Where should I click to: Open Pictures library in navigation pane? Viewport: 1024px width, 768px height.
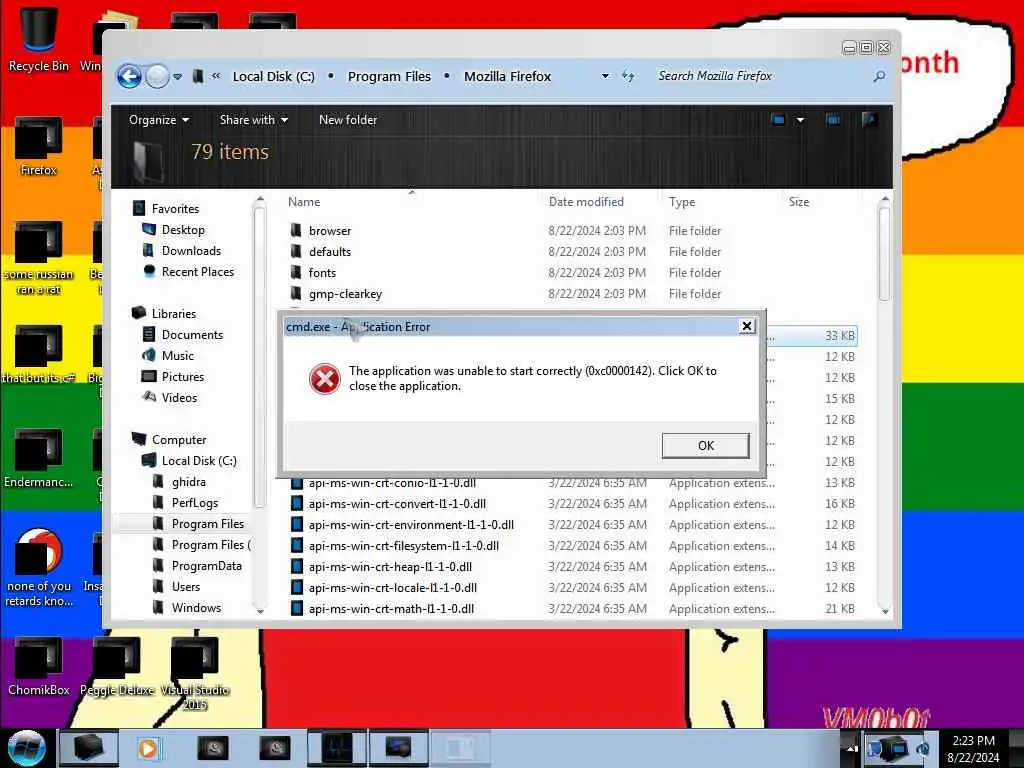pyautogui.click(x=182, y=377)
